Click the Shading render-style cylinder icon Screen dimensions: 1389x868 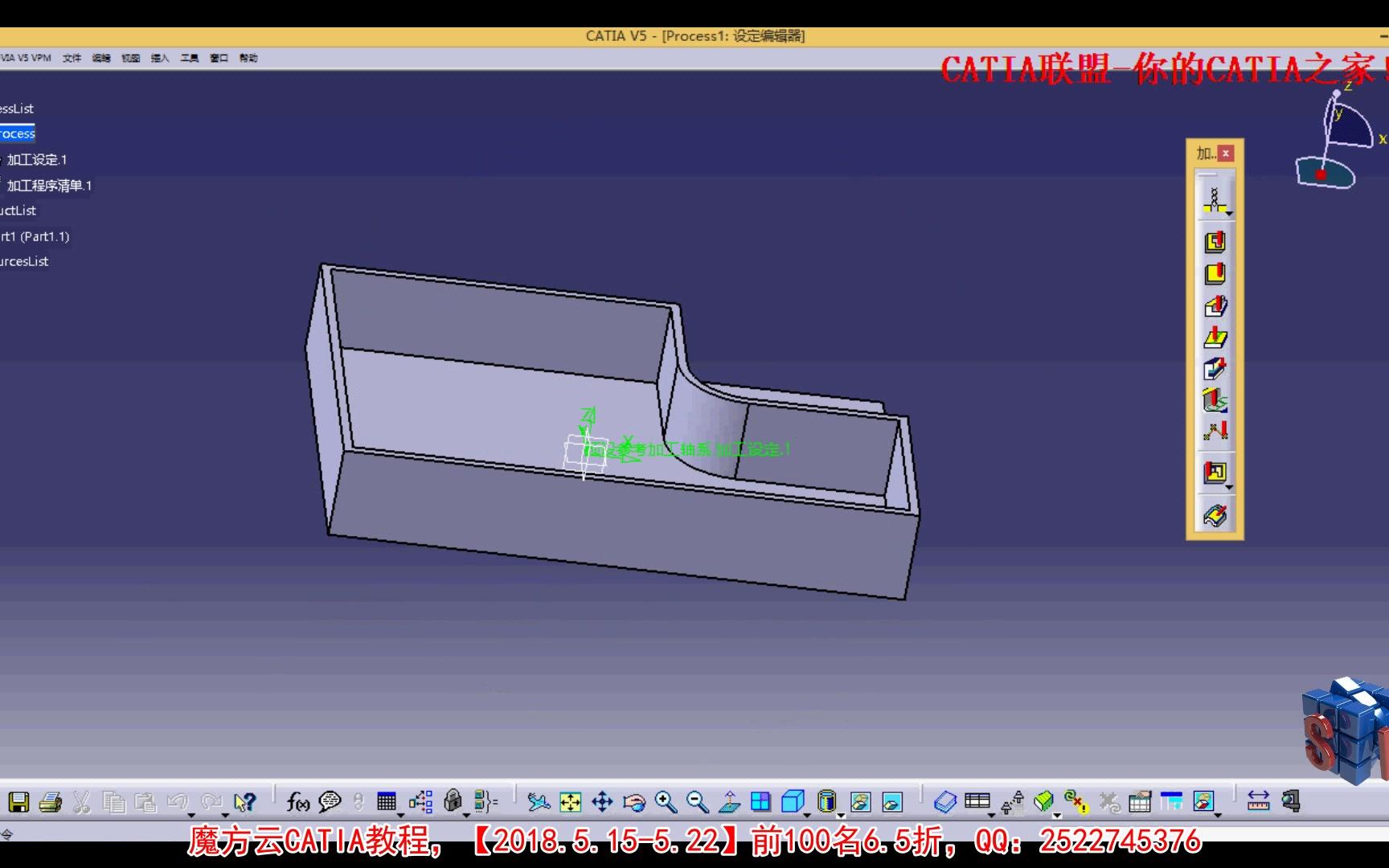point(826,801)
